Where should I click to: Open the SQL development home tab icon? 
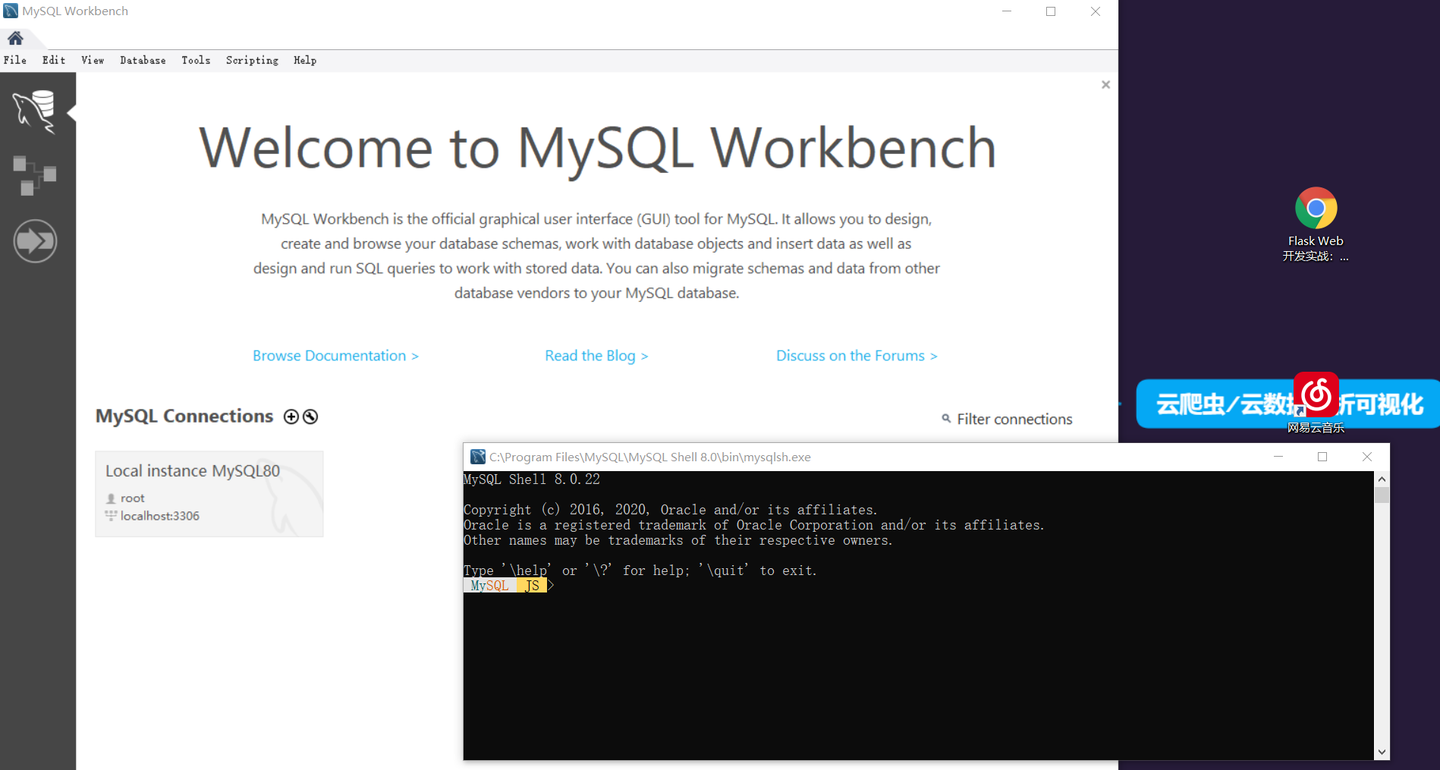tap(35, 108)
